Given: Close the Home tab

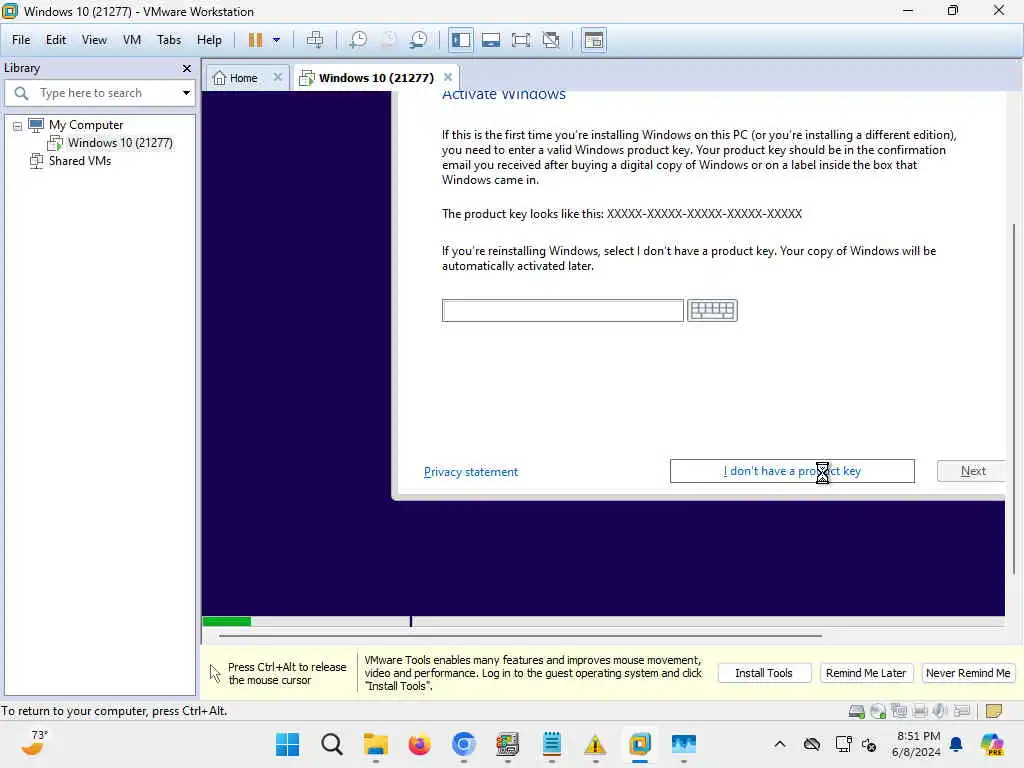Looking at the screenshot, I should [x=278, y=77].
